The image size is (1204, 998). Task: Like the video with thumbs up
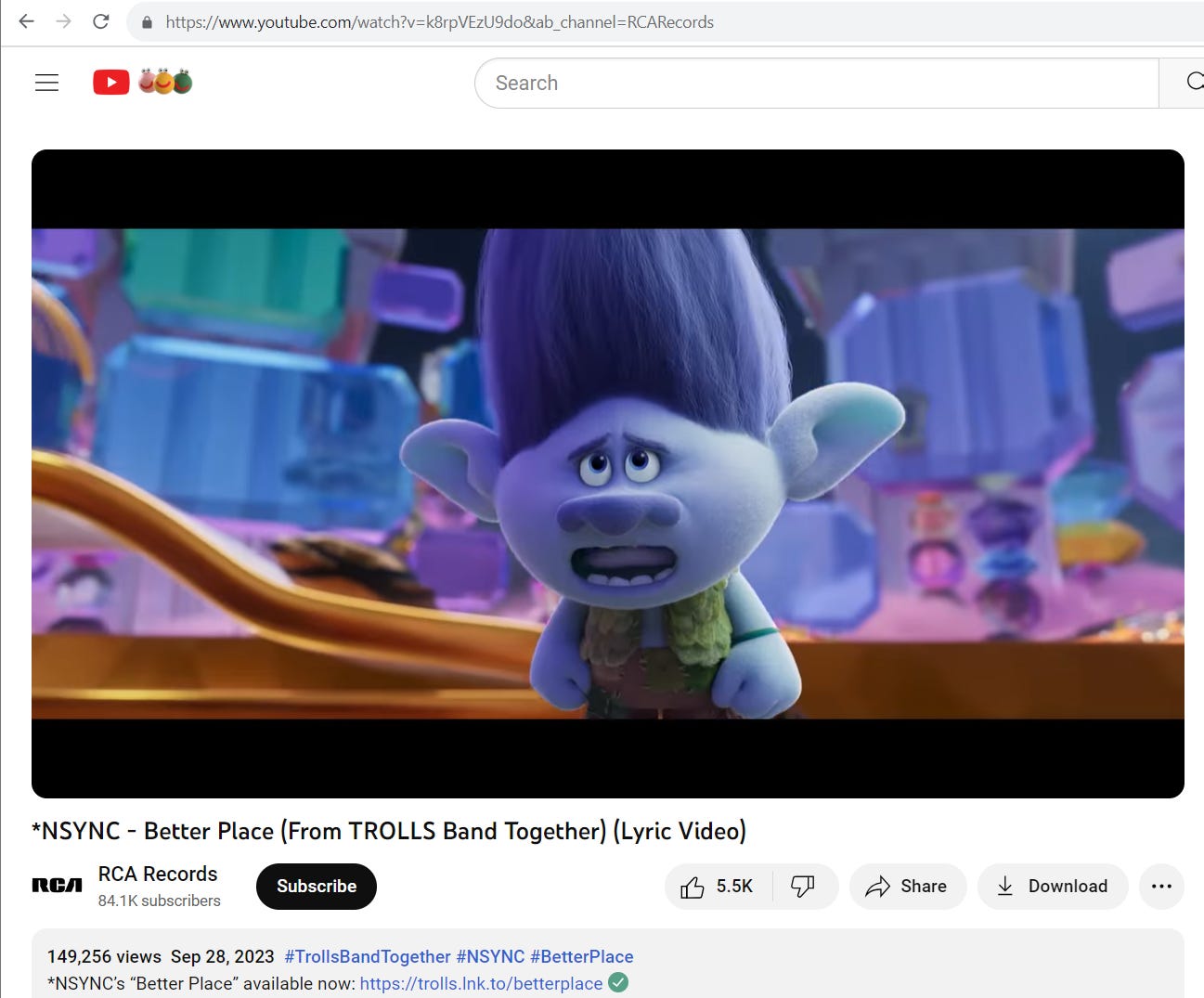click(717, 887)
